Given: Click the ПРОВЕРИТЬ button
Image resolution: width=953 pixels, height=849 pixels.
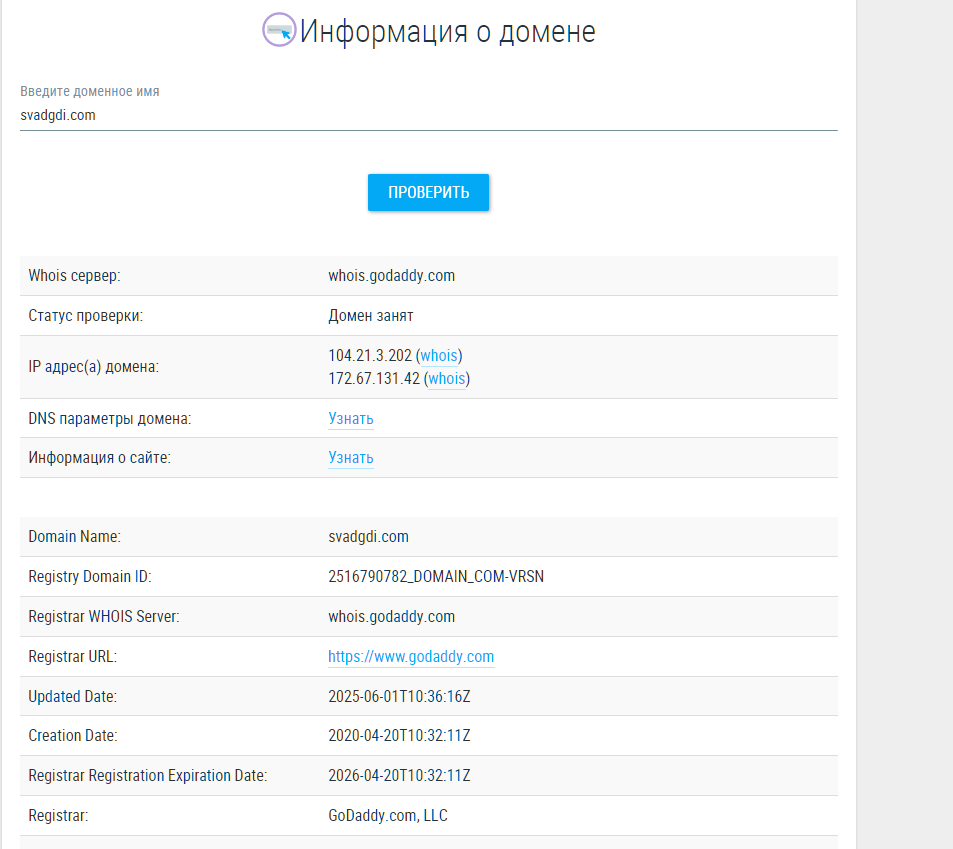Looking at the screenshot, I should tap(428, 192).
